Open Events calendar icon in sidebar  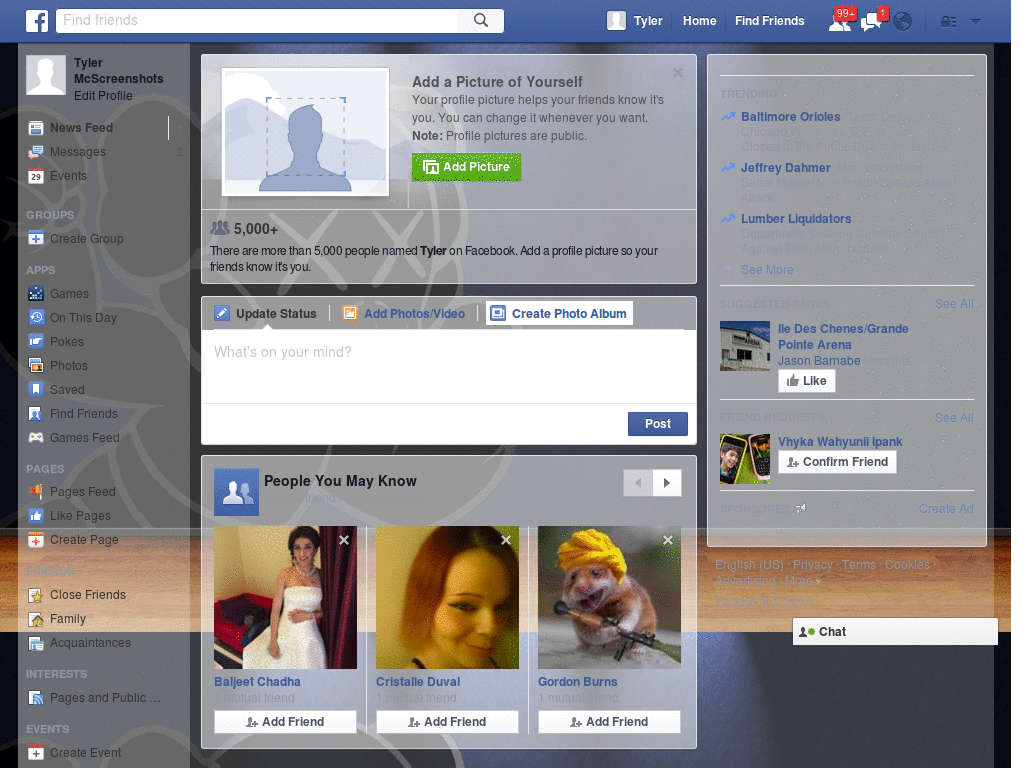[36, 176]
